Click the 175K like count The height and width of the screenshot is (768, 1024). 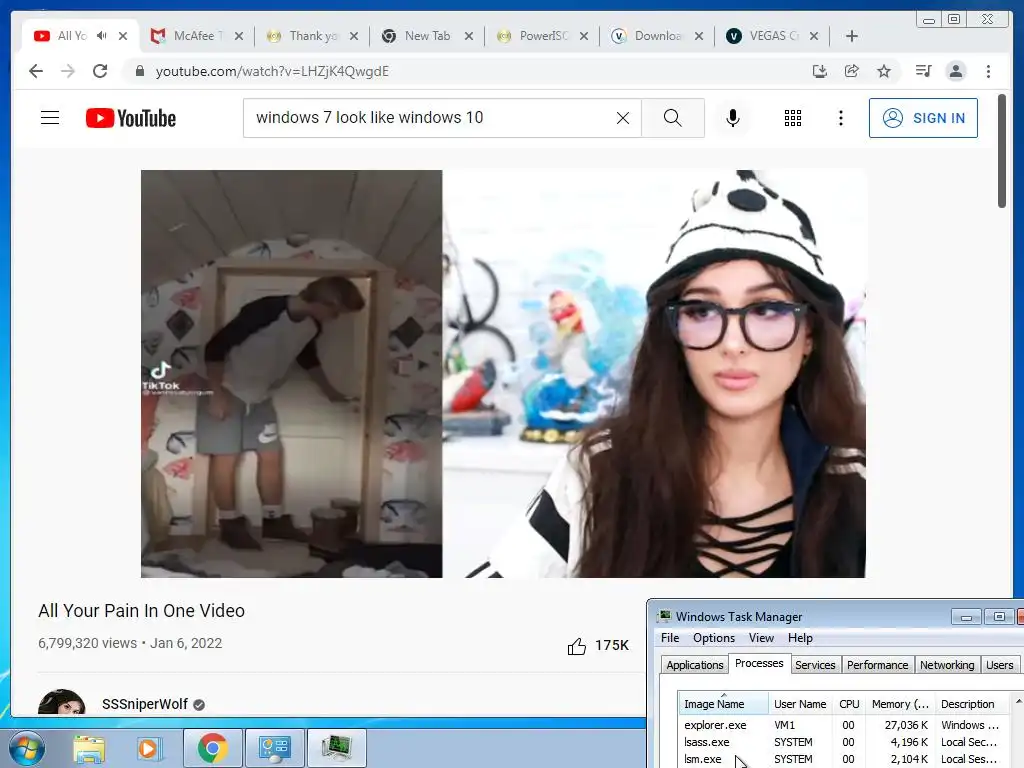click(x=611, y=646)
